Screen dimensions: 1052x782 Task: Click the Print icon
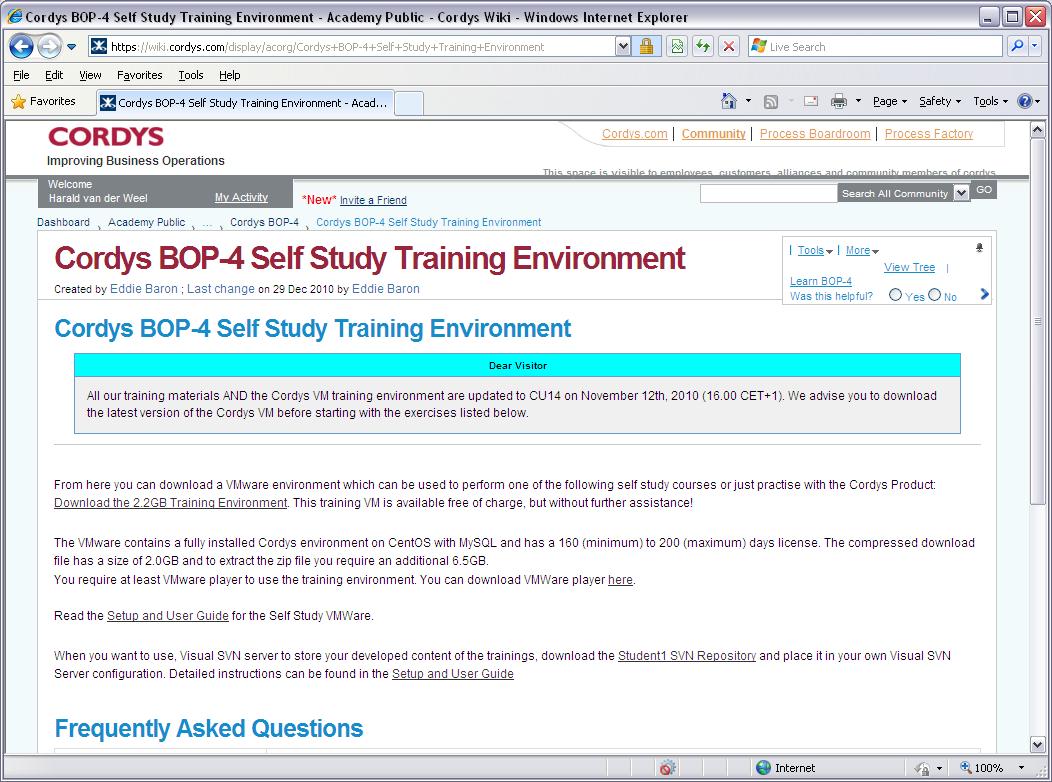click(x=839, y=101)
